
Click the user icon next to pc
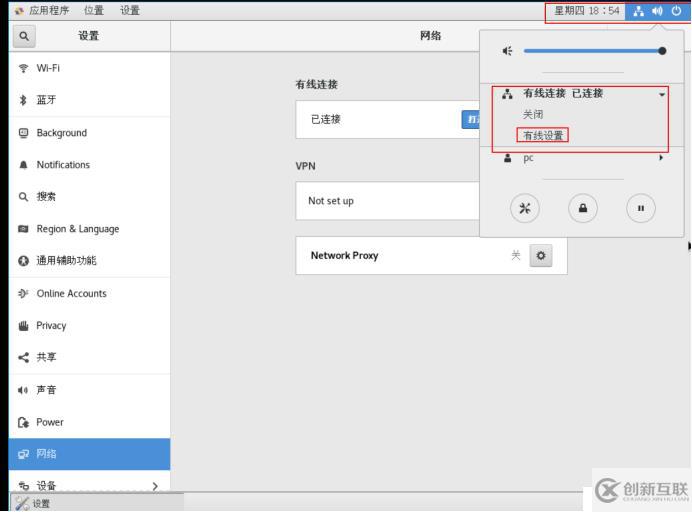[x=508, y=158]
